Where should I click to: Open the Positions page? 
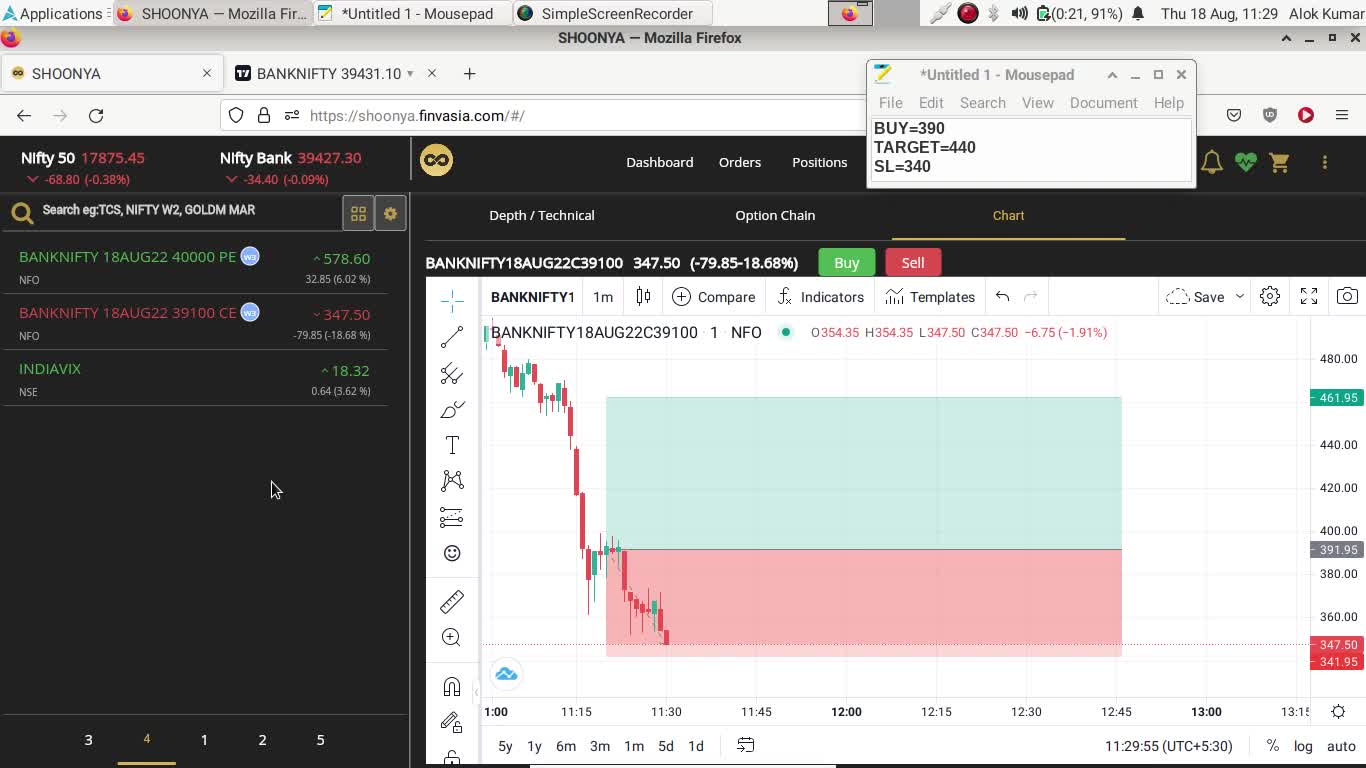820,162
